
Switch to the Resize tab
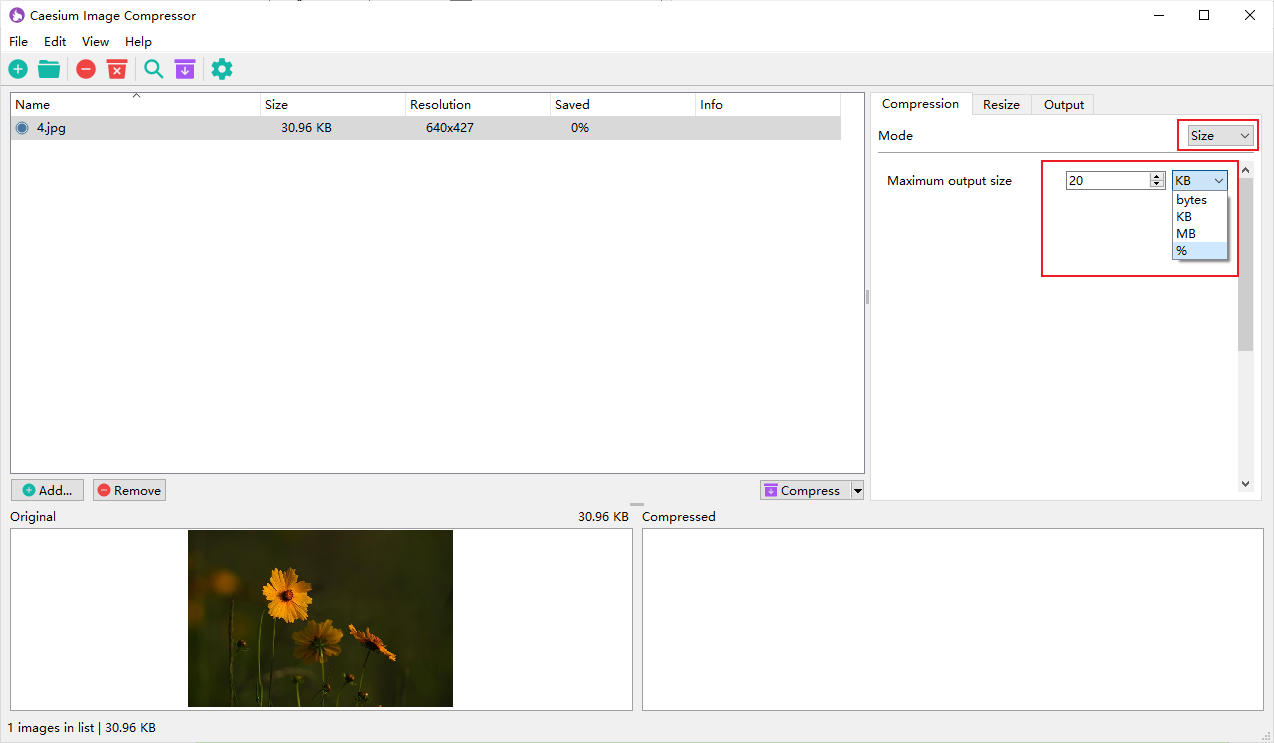(1001, 105)
